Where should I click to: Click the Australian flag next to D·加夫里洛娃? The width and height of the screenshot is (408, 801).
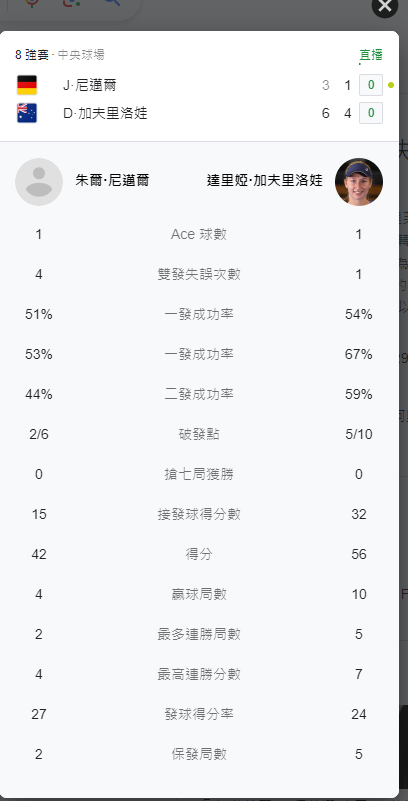27,113
